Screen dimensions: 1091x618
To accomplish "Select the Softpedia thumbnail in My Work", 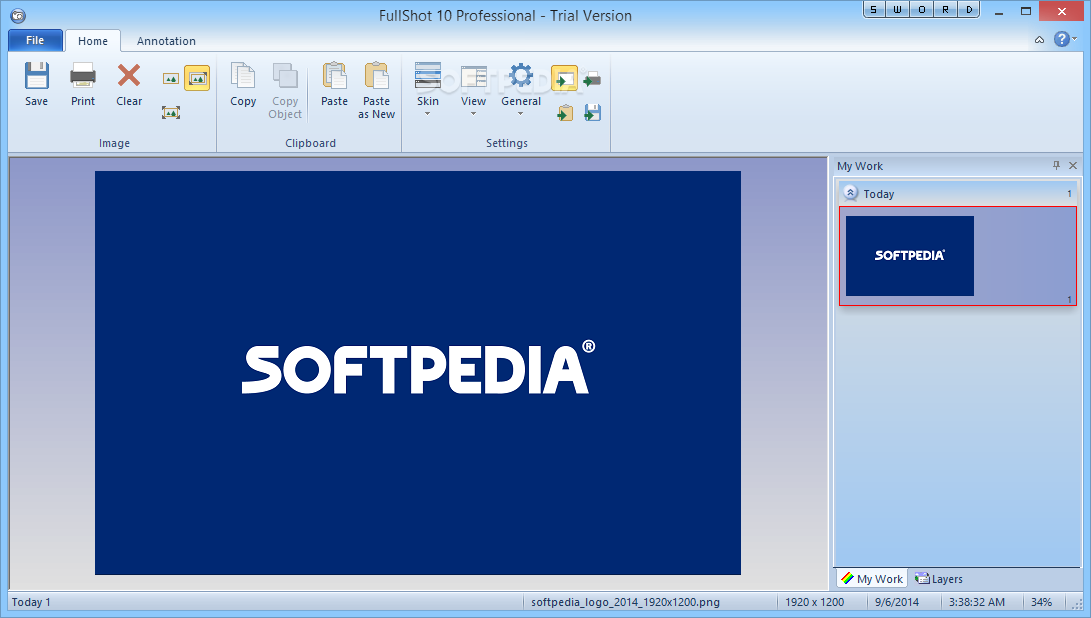I will pyautogui.click(x=909, y=255).
